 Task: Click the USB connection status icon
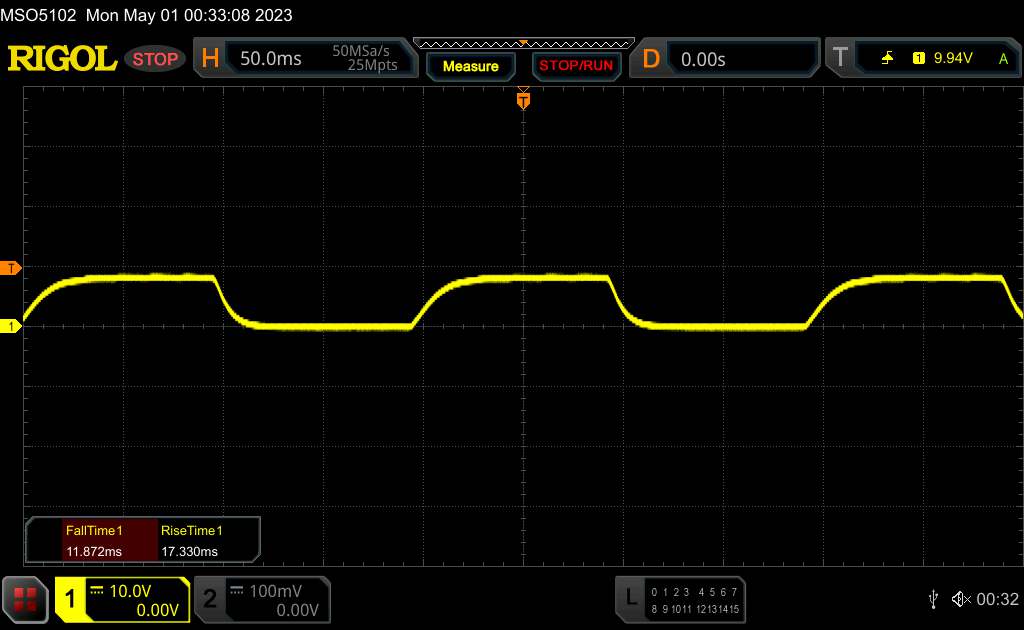[x=933, y=599]
